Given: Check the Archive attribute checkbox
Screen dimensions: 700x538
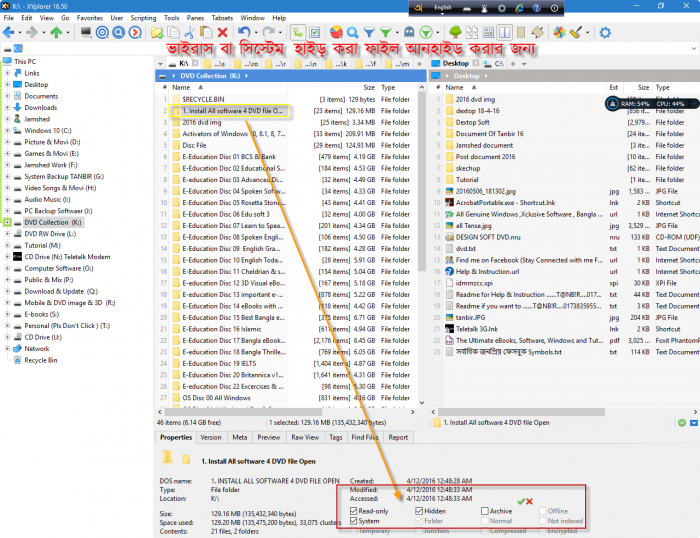Looking at the screenshot, I should tap(485, 511).
